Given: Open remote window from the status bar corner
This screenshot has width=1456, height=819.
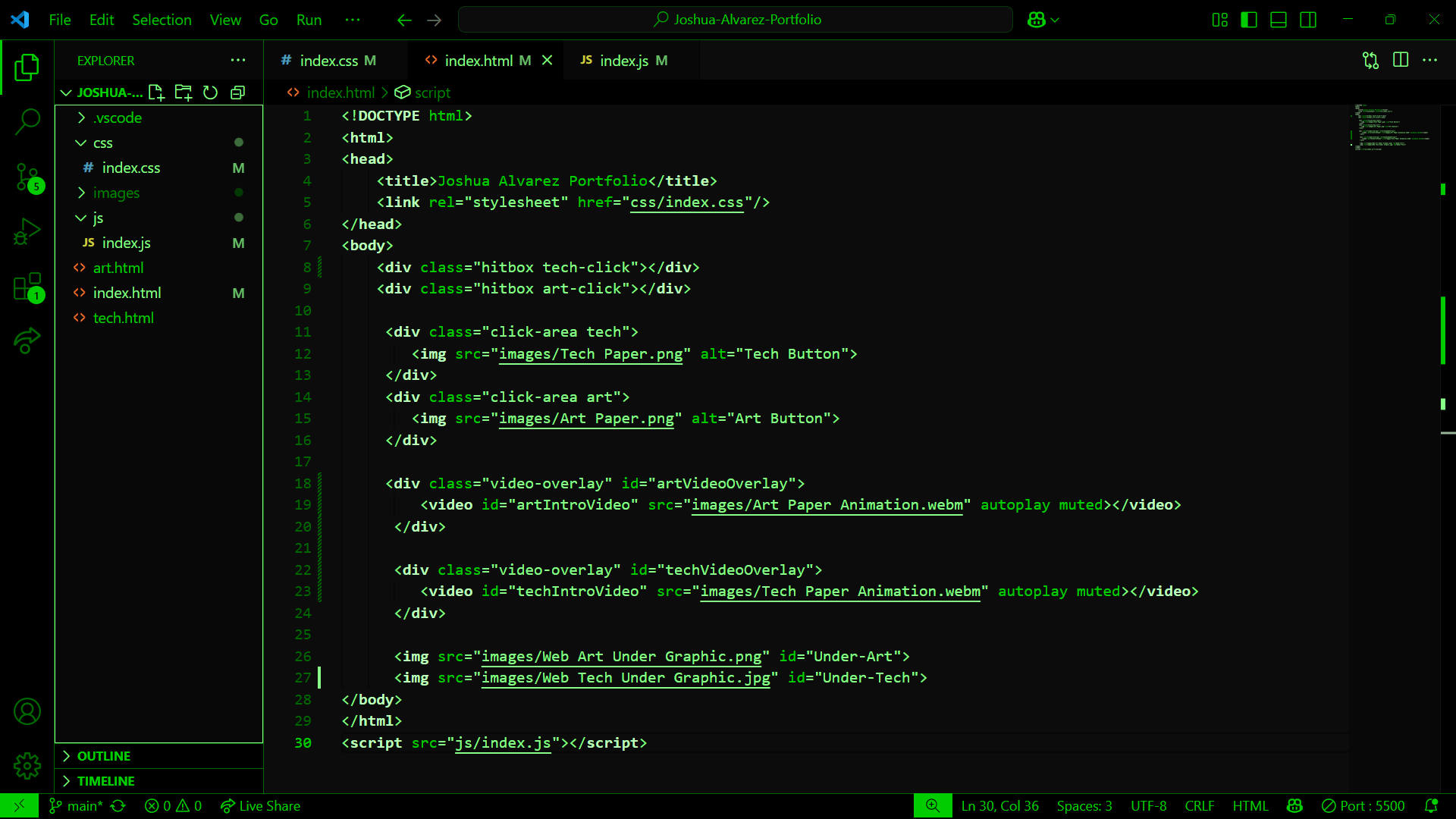Looking at the screenshot, I should click(x=19, y=806).
